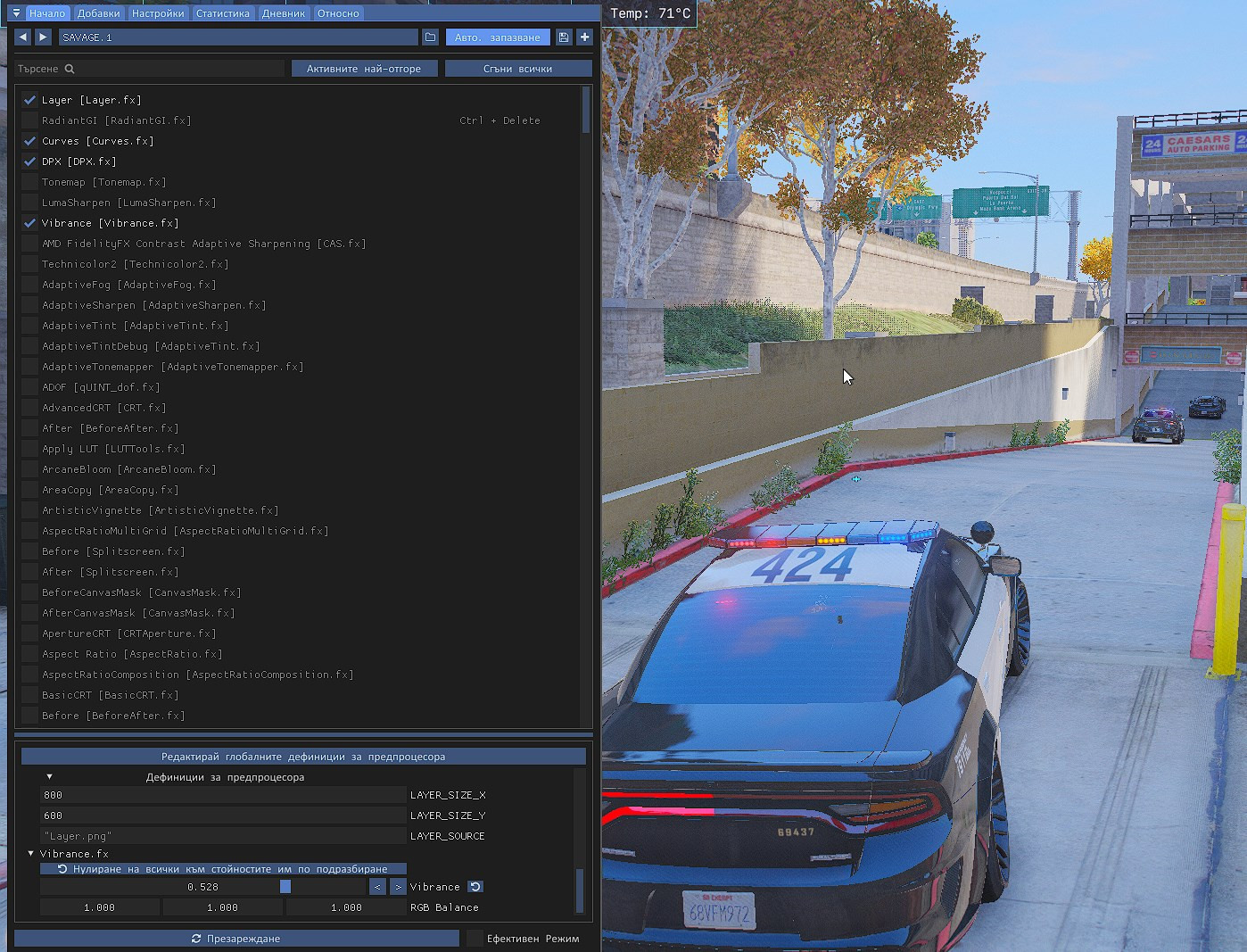The height and width of the screenshot is (952, 1247).
Task: Enable the ADOF [qUINT_dof.fx] checkbox
Action: pyautogui.click(x=29, y=387)
